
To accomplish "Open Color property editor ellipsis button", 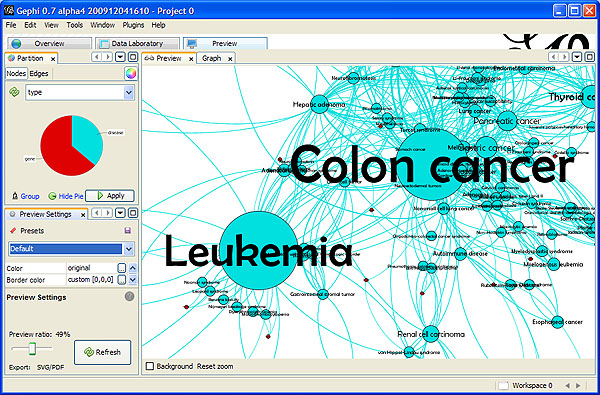I will (x=121, y=268).
